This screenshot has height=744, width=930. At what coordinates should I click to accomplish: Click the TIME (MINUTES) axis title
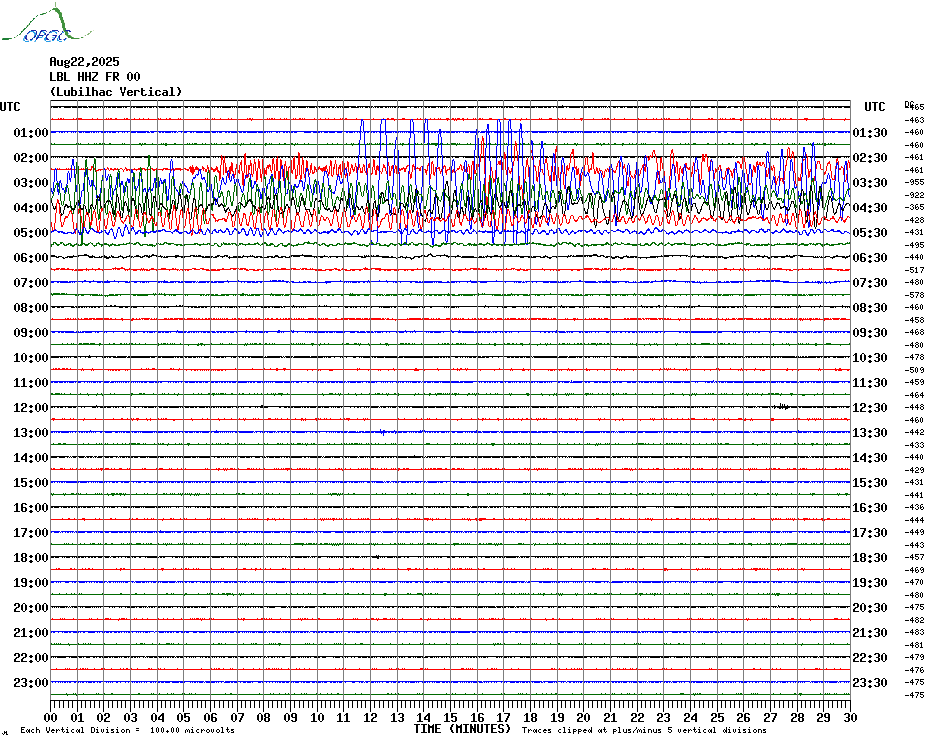click(x=462, y=729)
